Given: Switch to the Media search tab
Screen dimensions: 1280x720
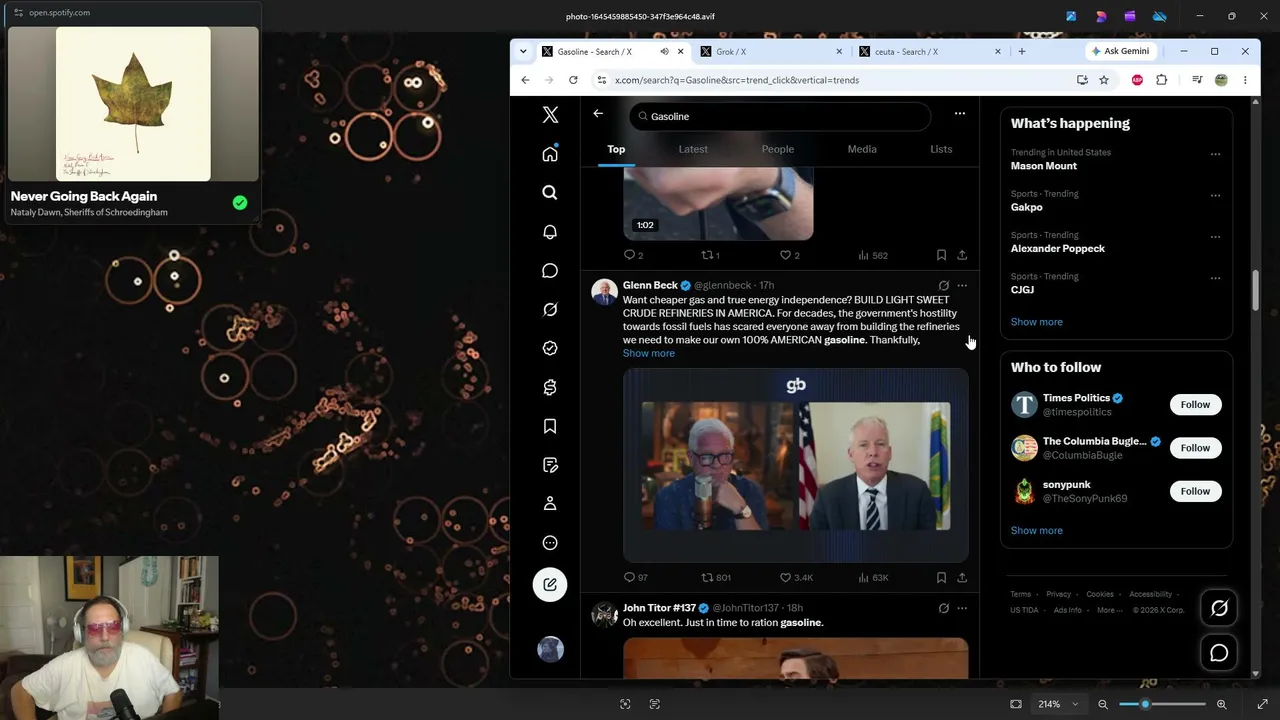Looking at the screenshot, I should [862, 149].
